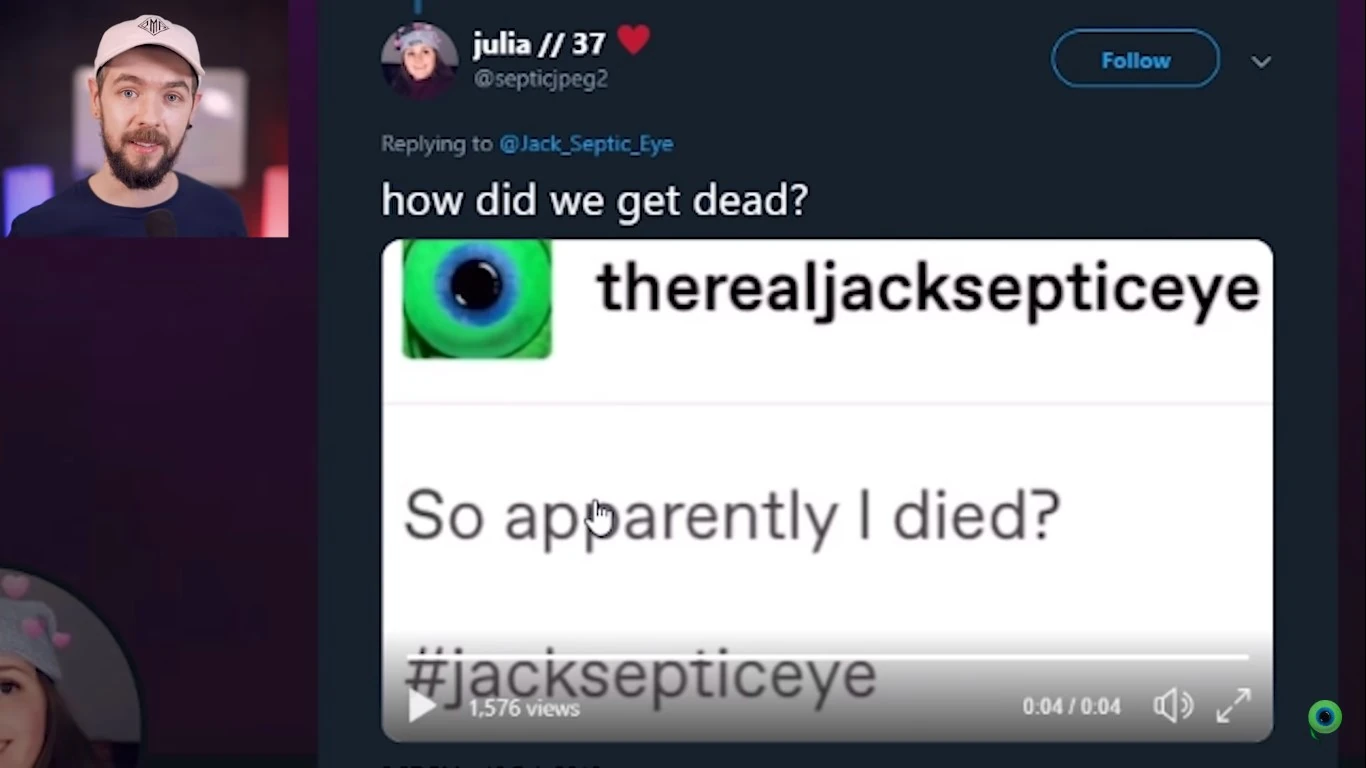Click the 1,576 views counter
The image size is (1366, 768).
tap(524, 708)
